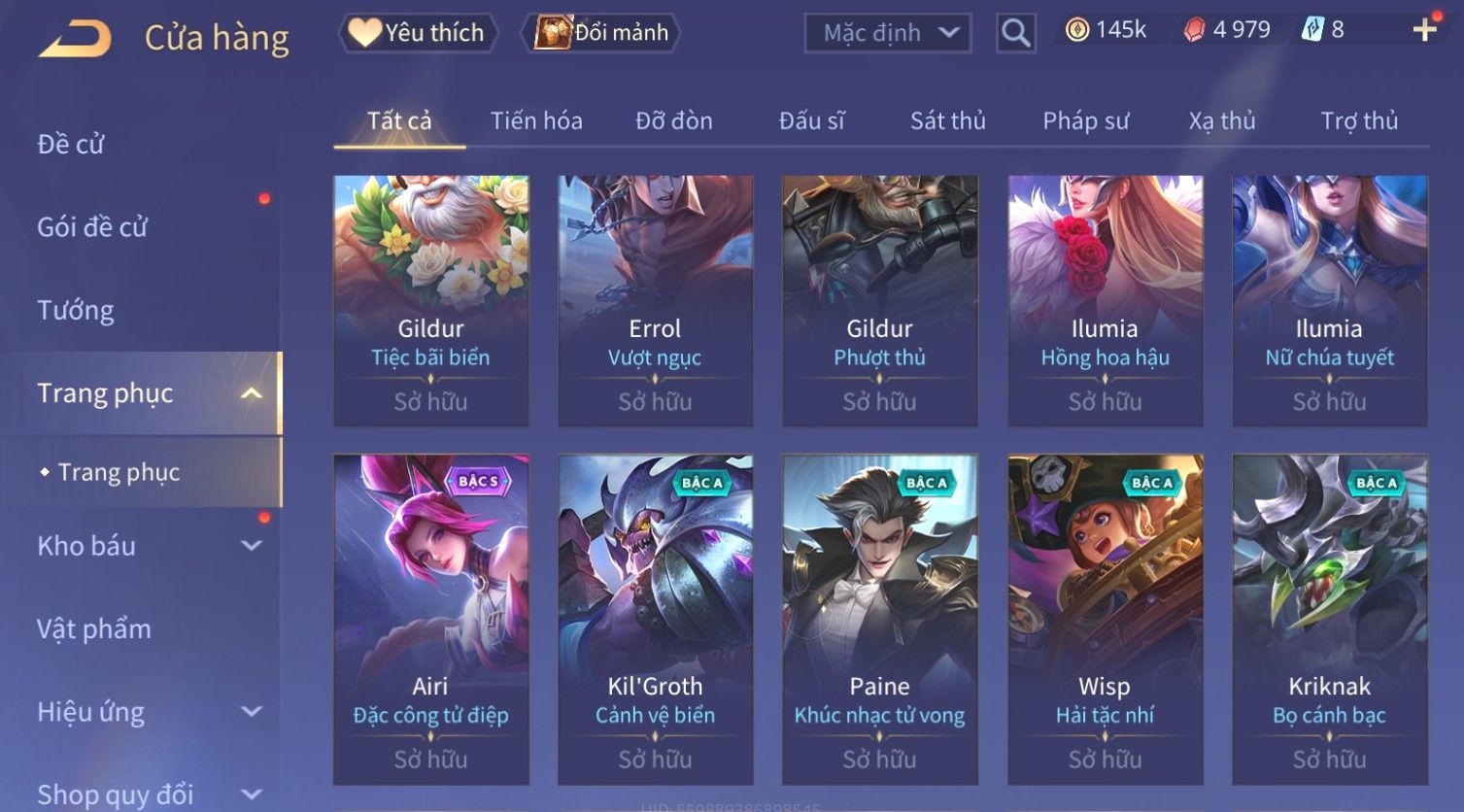Open the Mặc định sort dropdown
The image size is (1464, 812).
(888, 33)
